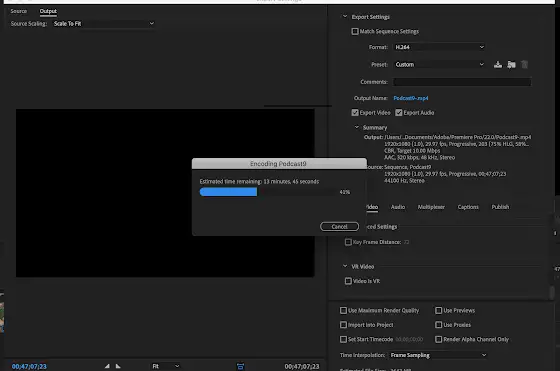Click the Comments input field
560x371 pixels.
point(462,82)
